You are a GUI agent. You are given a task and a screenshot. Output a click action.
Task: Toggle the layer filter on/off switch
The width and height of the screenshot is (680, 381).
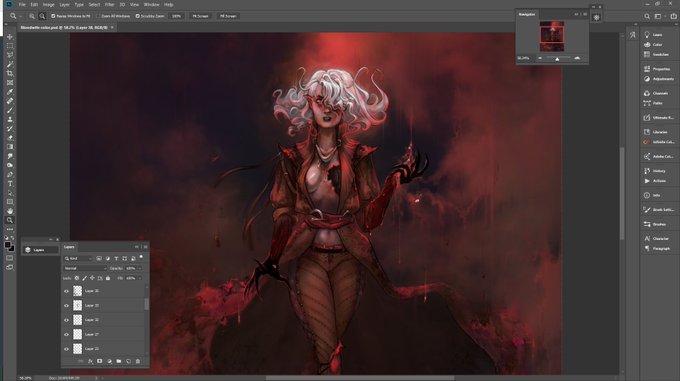pos(141,258)
